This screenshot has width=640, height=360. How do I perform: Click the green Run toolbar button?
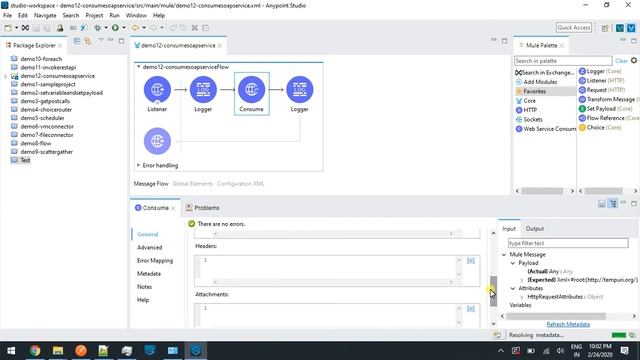point(116,28)
